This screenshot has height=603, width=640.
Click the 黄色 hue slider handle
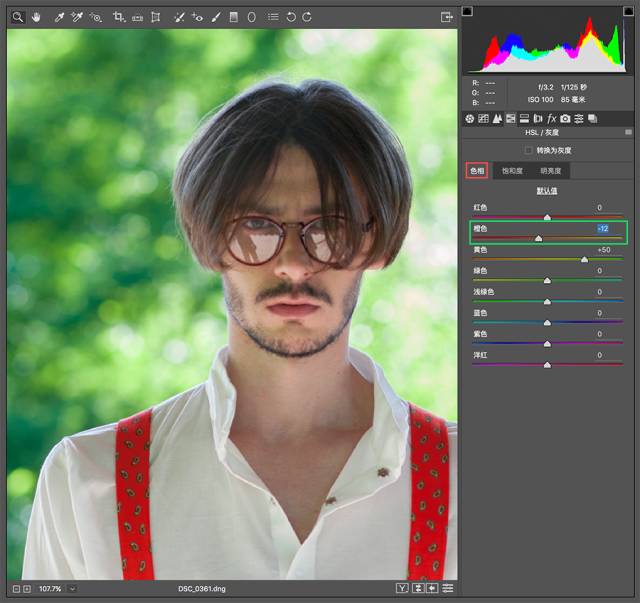point(584,260)
